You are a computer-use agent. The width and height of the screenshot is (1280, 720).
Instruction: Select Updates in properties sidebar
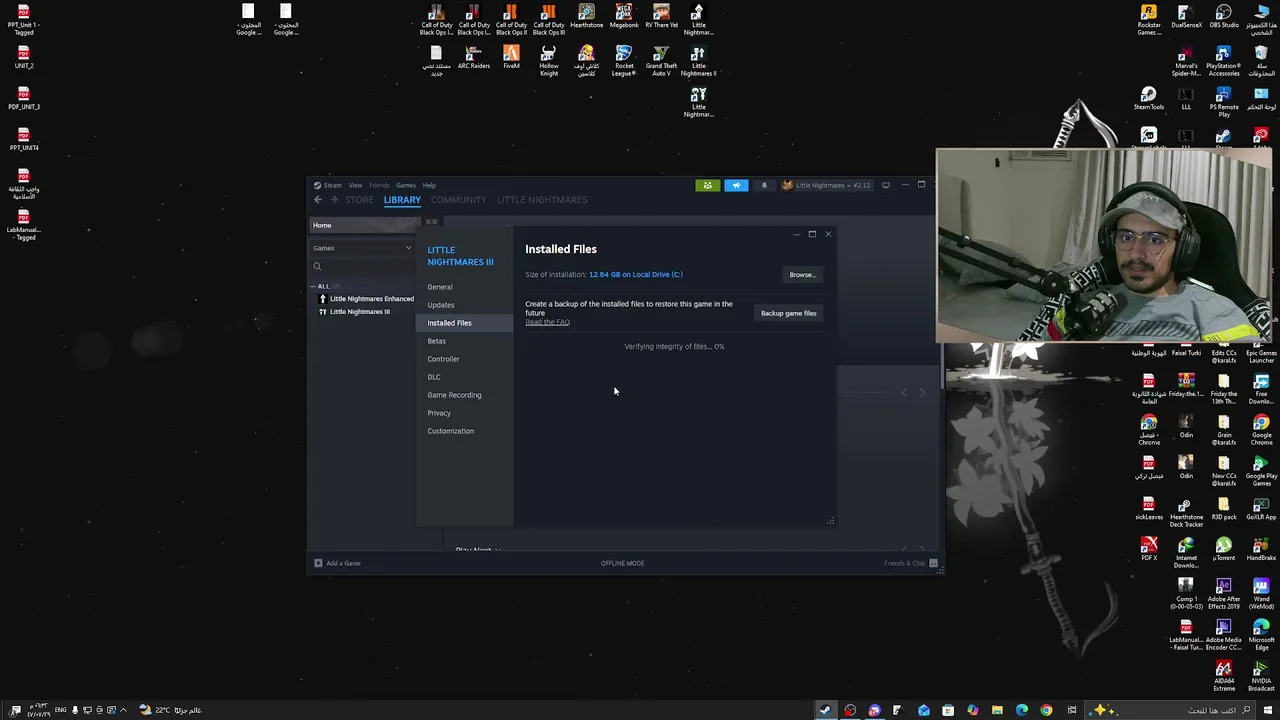[441, 305]
